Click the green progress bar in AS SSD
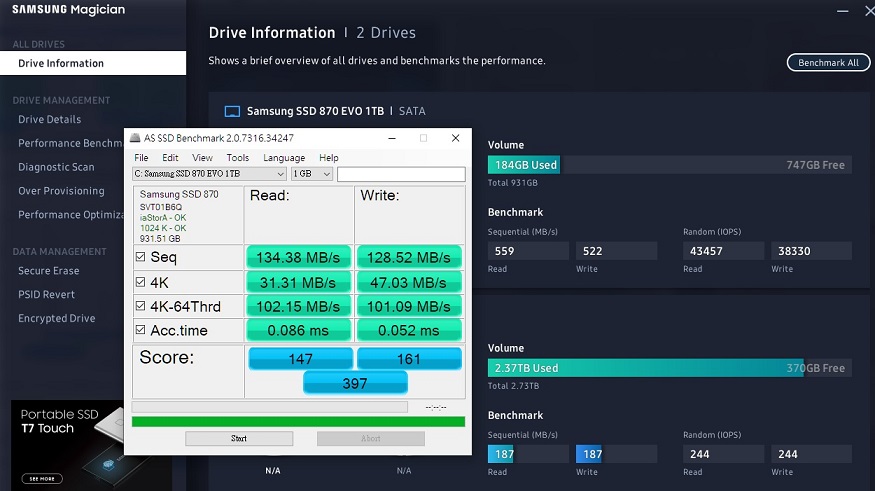The image size is (875, 491). coord(298,422)
